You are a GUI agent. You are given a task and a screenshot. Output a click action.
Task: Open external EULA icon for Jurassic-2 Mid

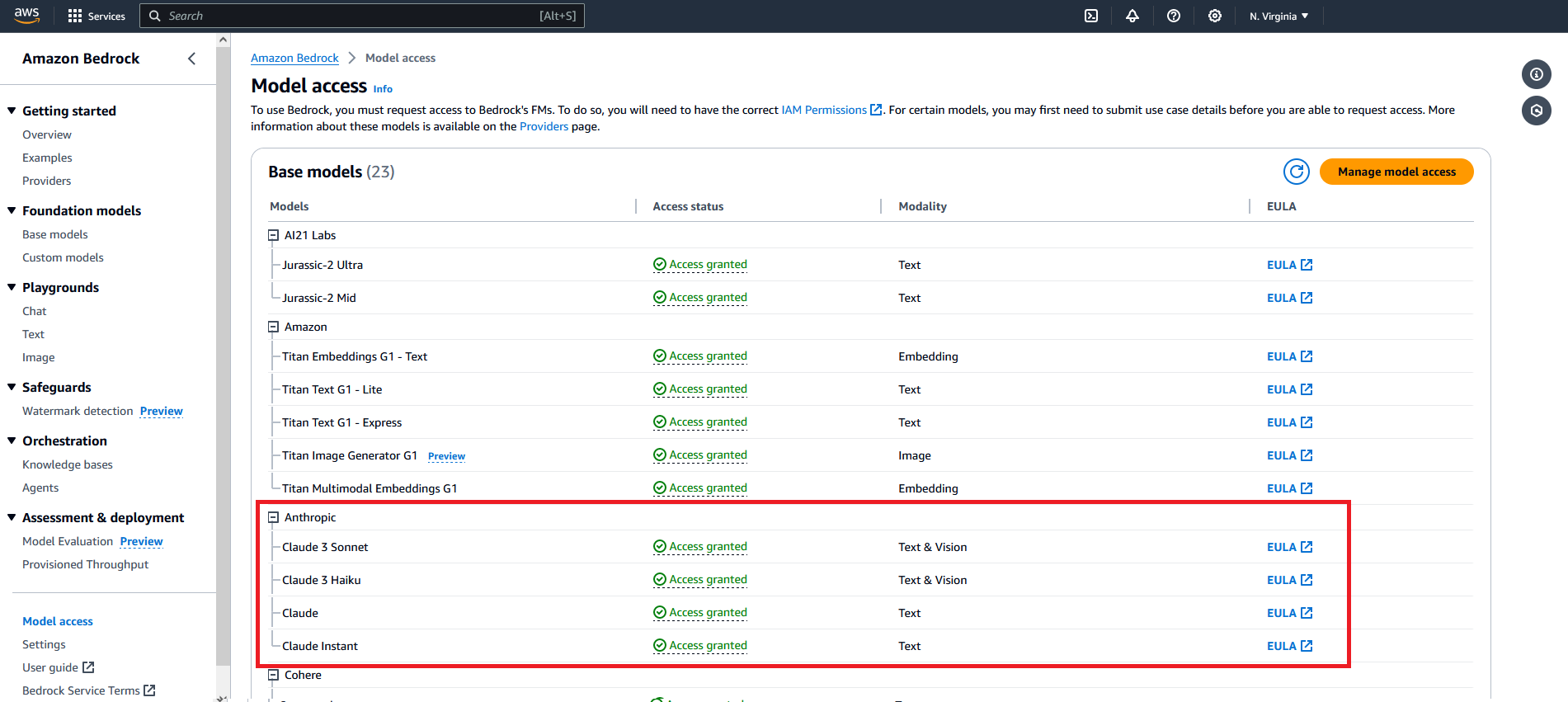pos(1307,298)
